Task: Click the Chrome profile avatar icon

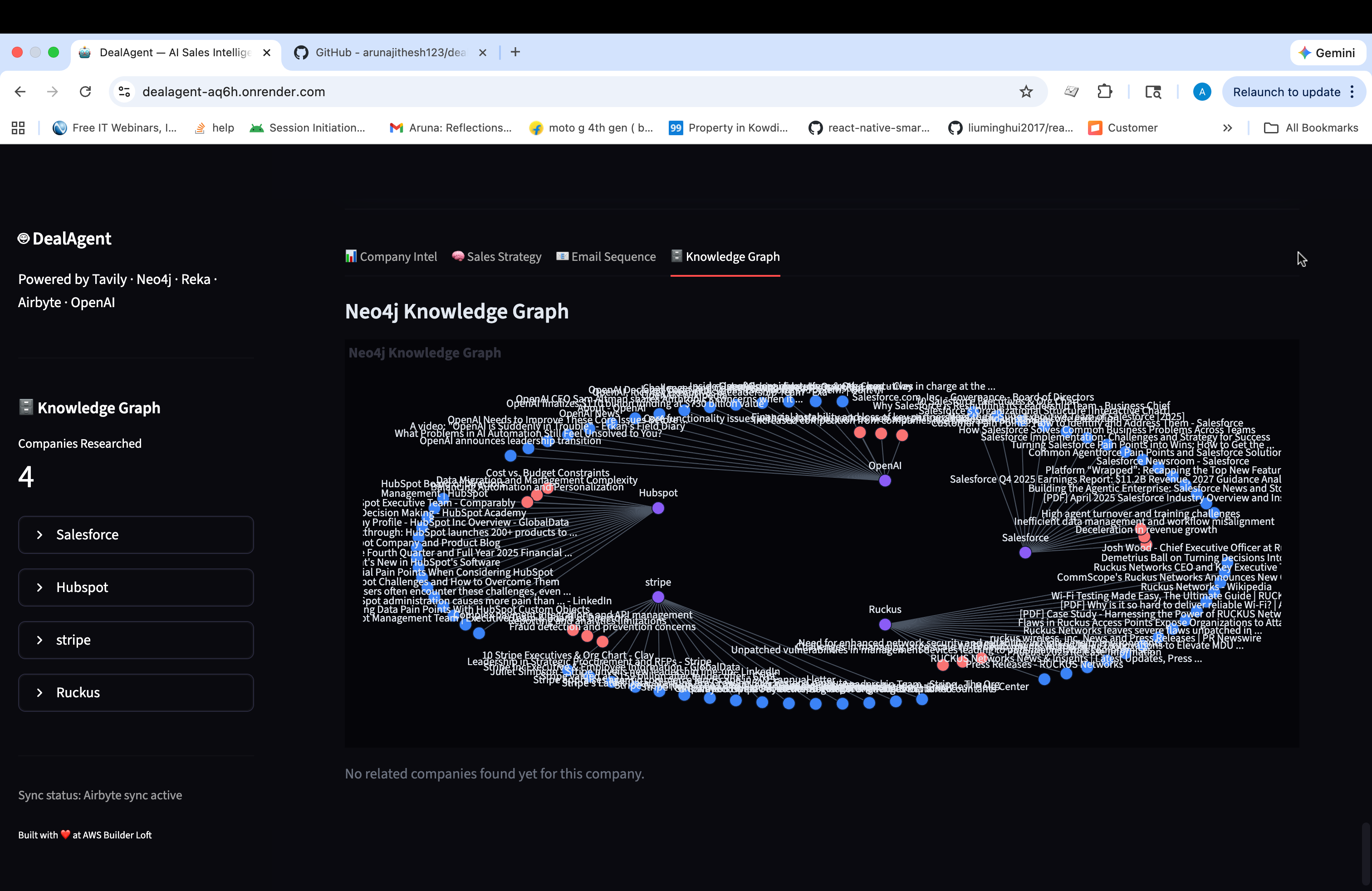Action: 1201,92
